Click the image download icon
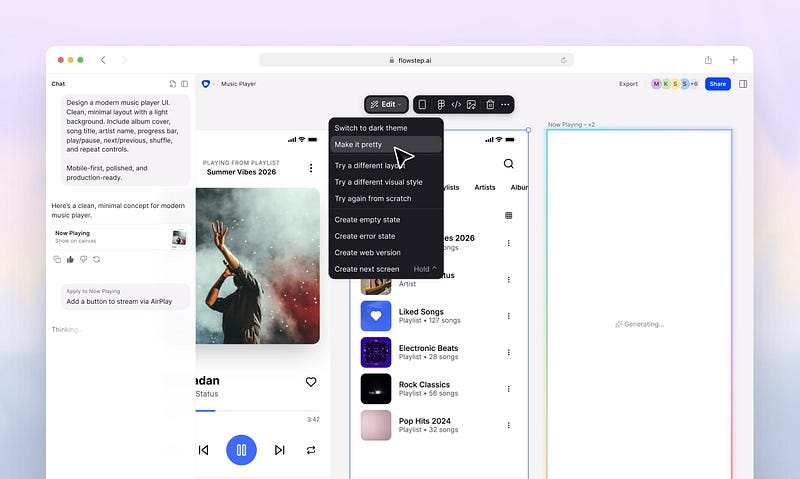 [471, 104]
